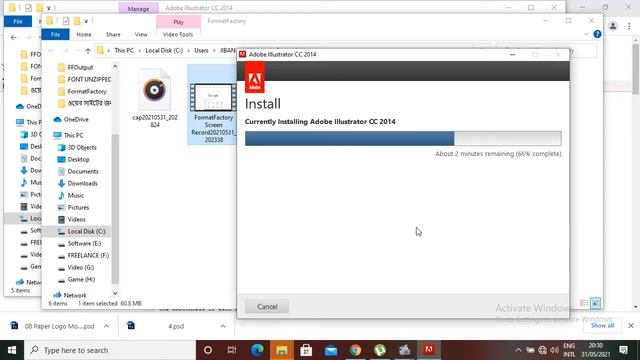Click Local Disk (C:) in address breadcrumb
Image resolution: width=640 pixels, height=360 pixels.
[x=164, y=51]
